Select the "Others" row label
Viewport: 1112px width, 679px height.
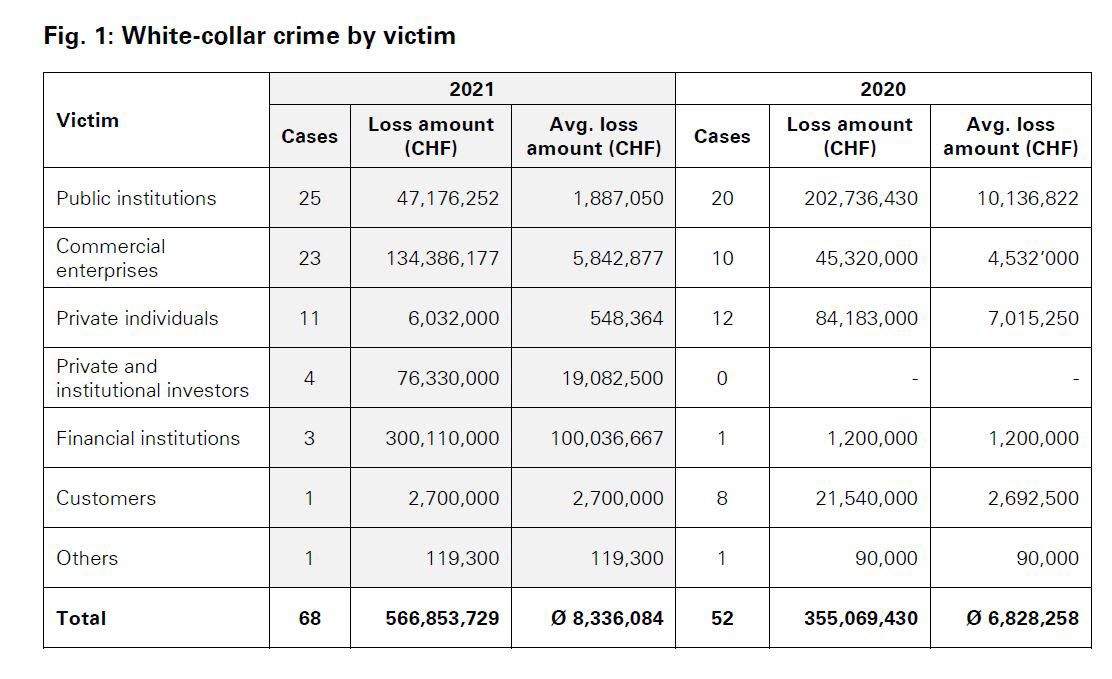click(x=87, y=558)
